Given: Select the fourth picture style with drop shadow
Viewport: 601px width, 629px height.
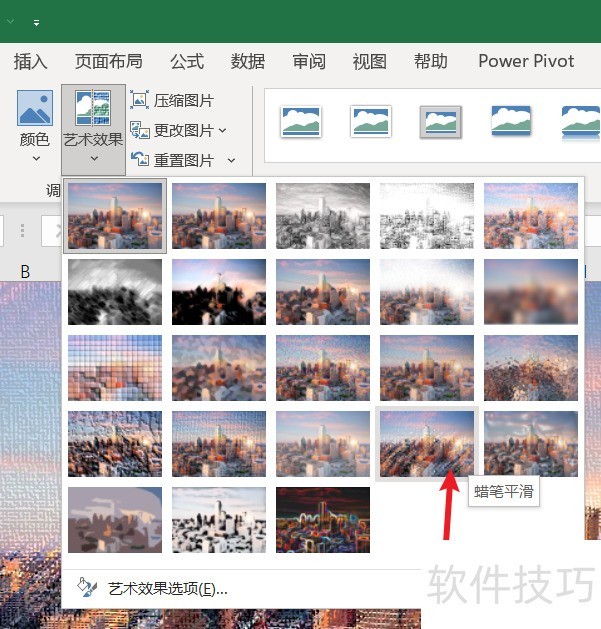Looking at the screenshot, I should point(511,120).
